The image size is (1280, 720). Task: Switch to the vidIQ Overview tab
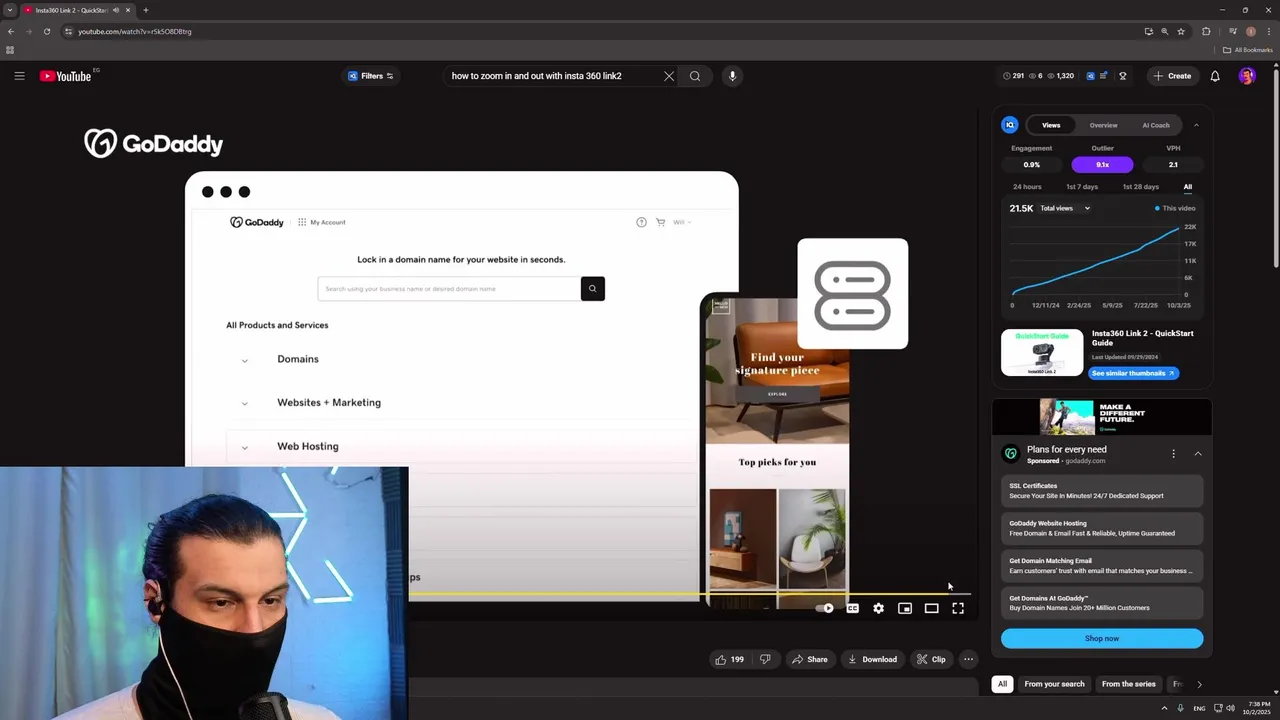click(x=1103, y=125)
